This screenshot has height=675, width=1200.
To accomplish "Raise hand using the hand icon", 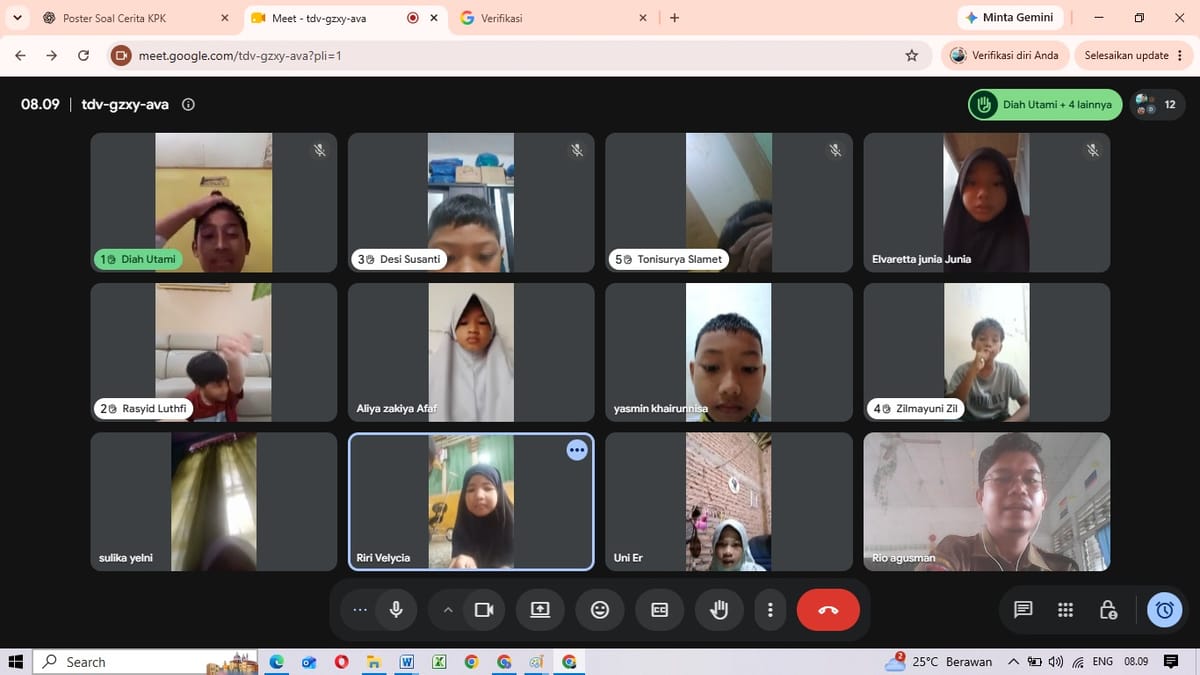I will coord(719,609).
